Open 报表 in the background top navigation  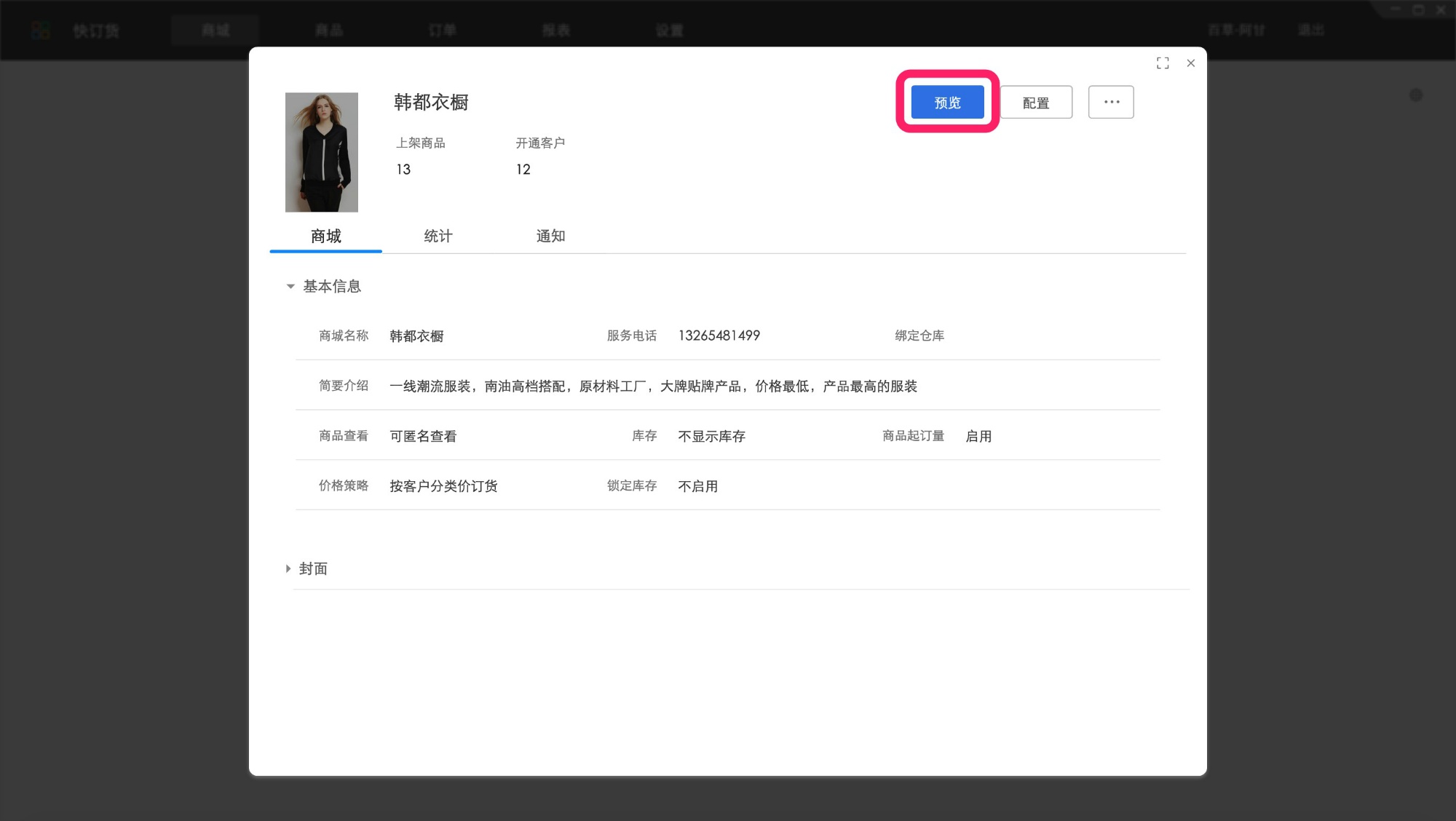[x=556, y=30]
